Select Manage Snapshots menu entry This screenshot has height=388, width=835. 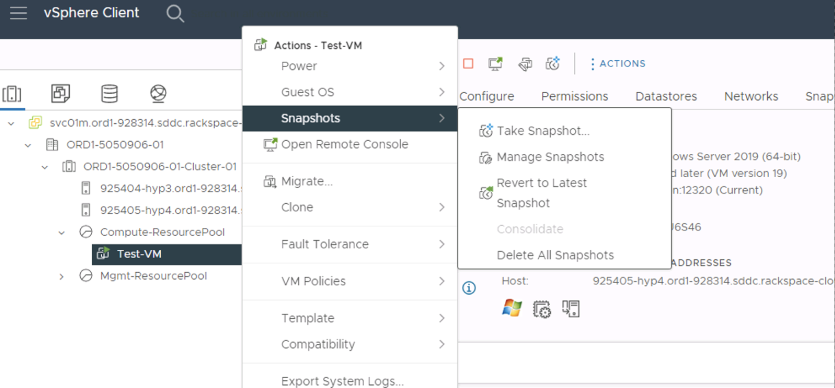pos(550,157)
